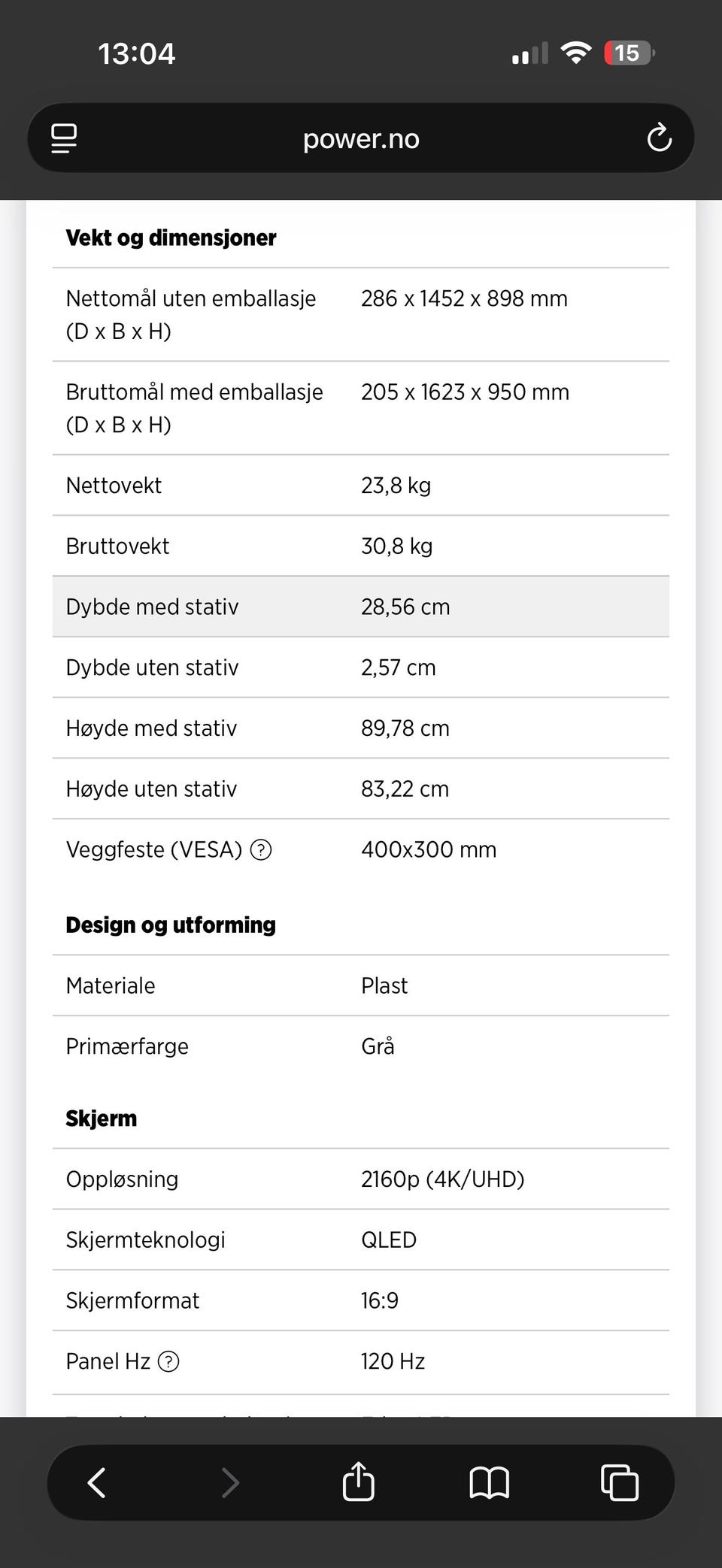The height and width of the screenshot is (1568, 722).
Task: Tap the Nettovekt 23,8 kg row
Action: pos(361,485)
